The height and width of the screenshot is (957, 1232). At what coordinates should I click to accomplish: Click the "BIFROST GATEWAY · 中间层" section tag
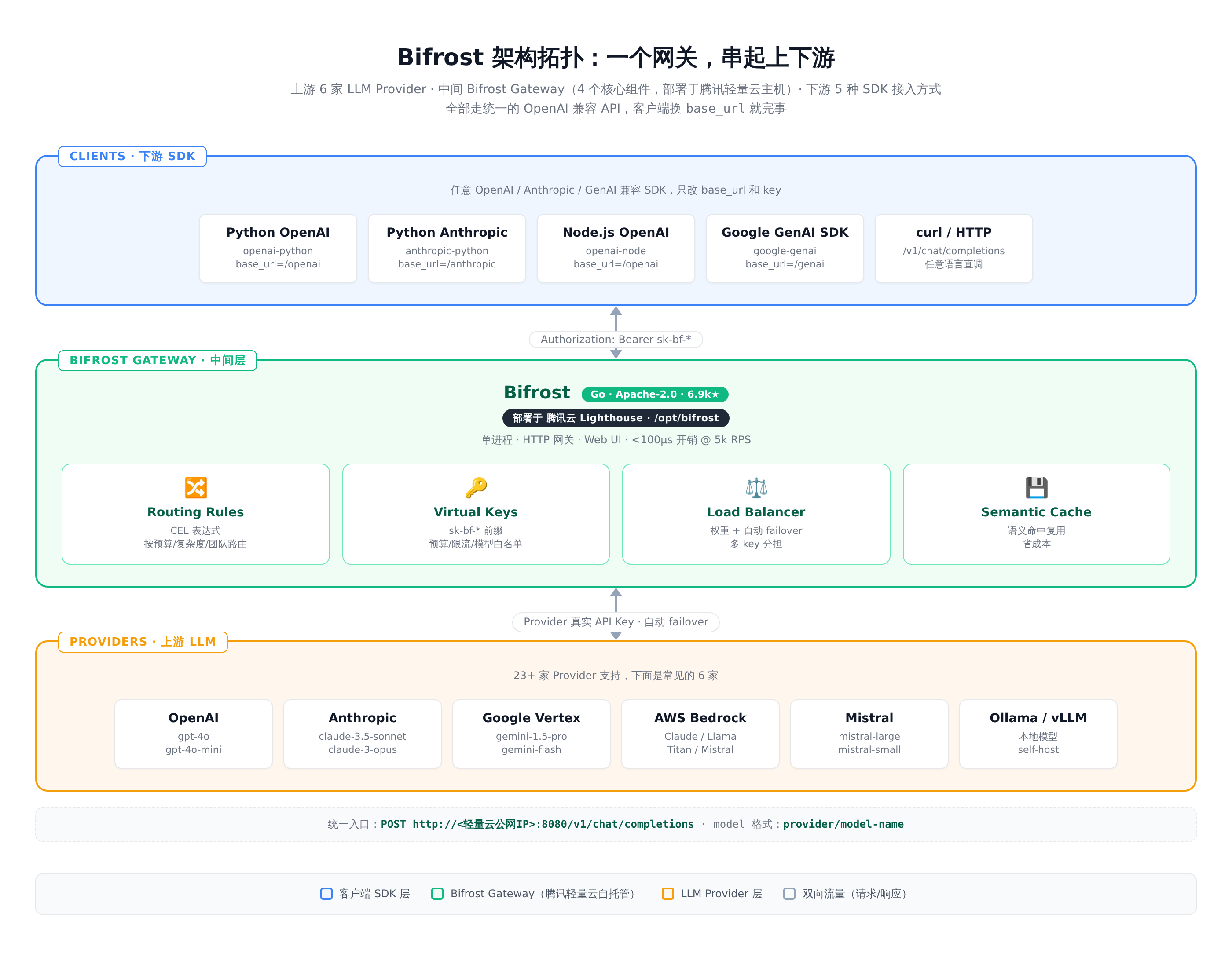(x=158, y=360)
